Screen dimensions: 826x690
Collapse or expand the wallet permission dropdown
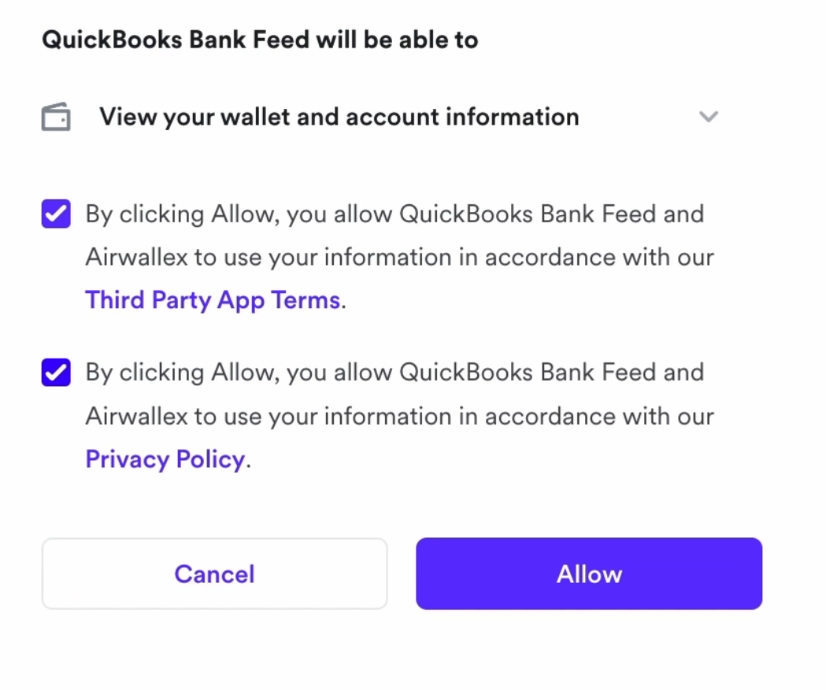pos(708,117)
